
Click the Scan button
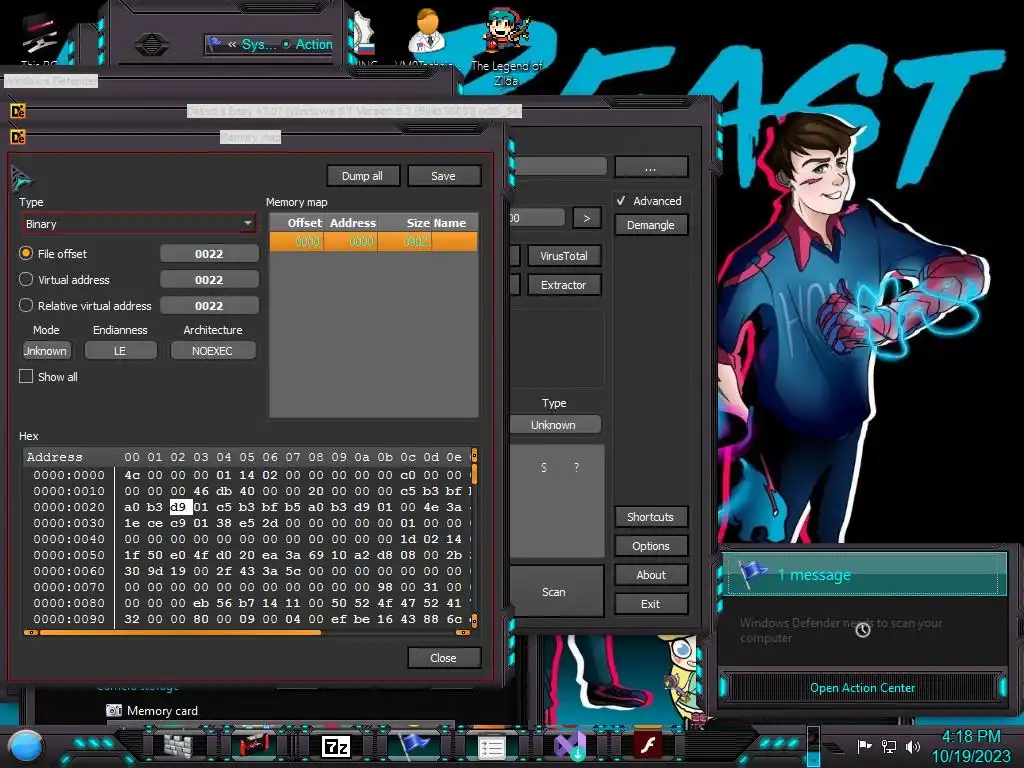point(555,592)
